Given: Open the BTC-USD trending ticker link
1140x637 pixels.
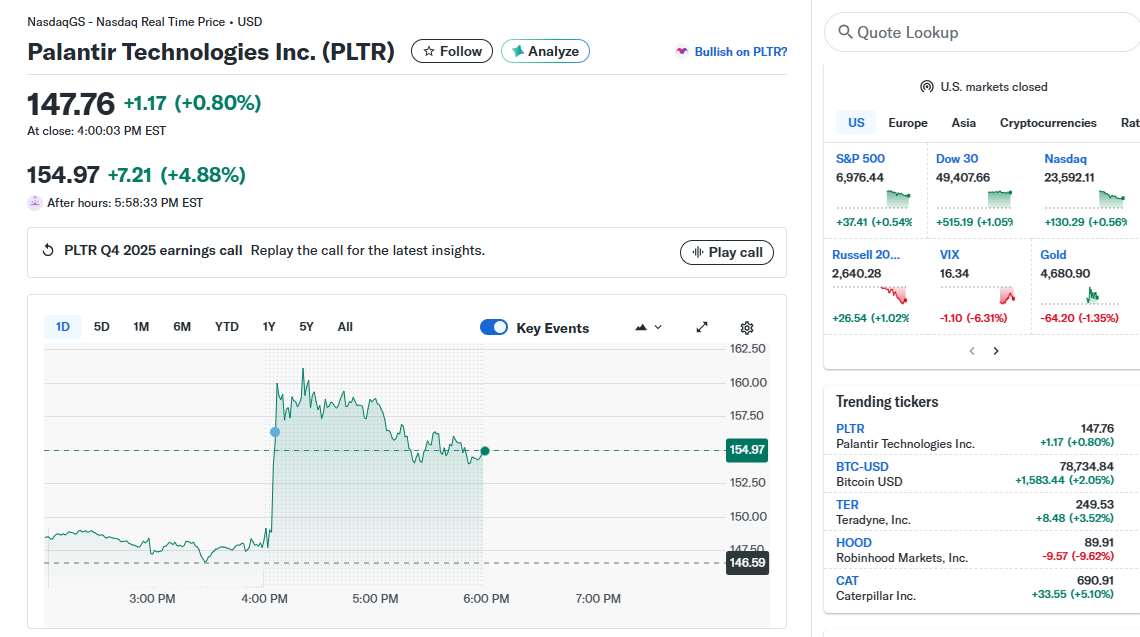Looking at the screenshot, I should point(861,467).
